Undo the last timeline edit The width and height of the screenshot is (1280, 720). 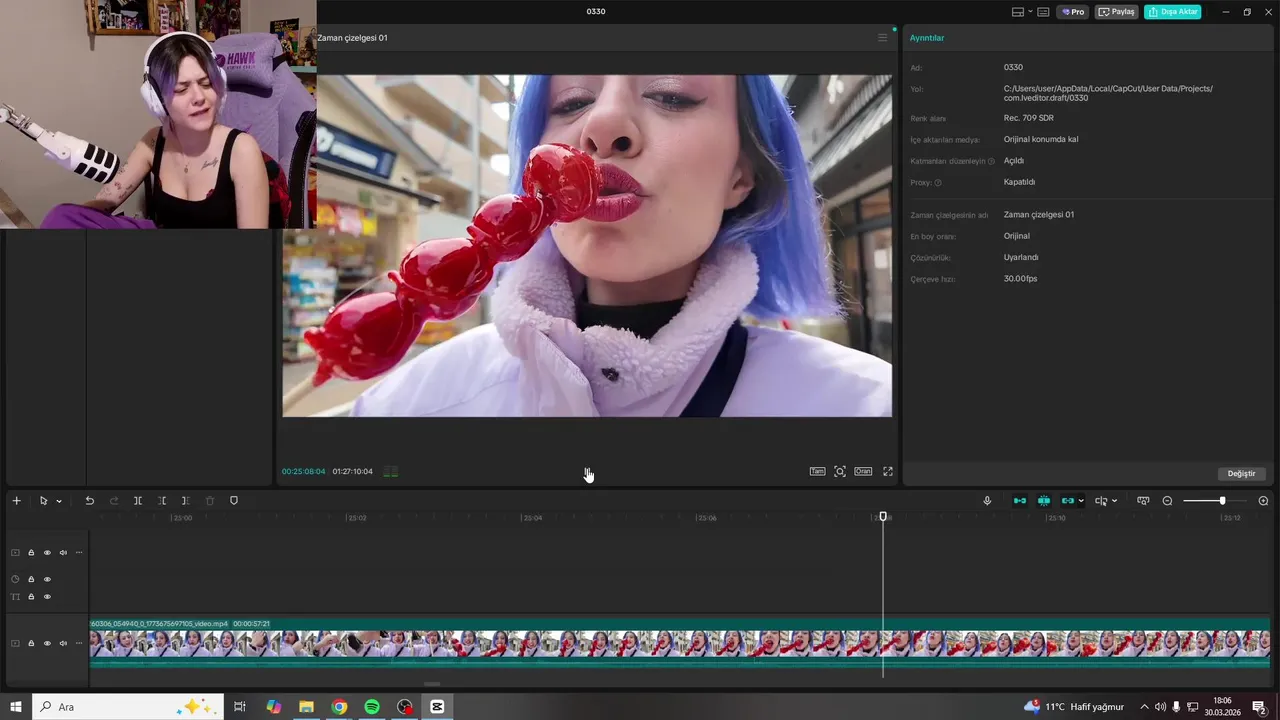(89, 501)
